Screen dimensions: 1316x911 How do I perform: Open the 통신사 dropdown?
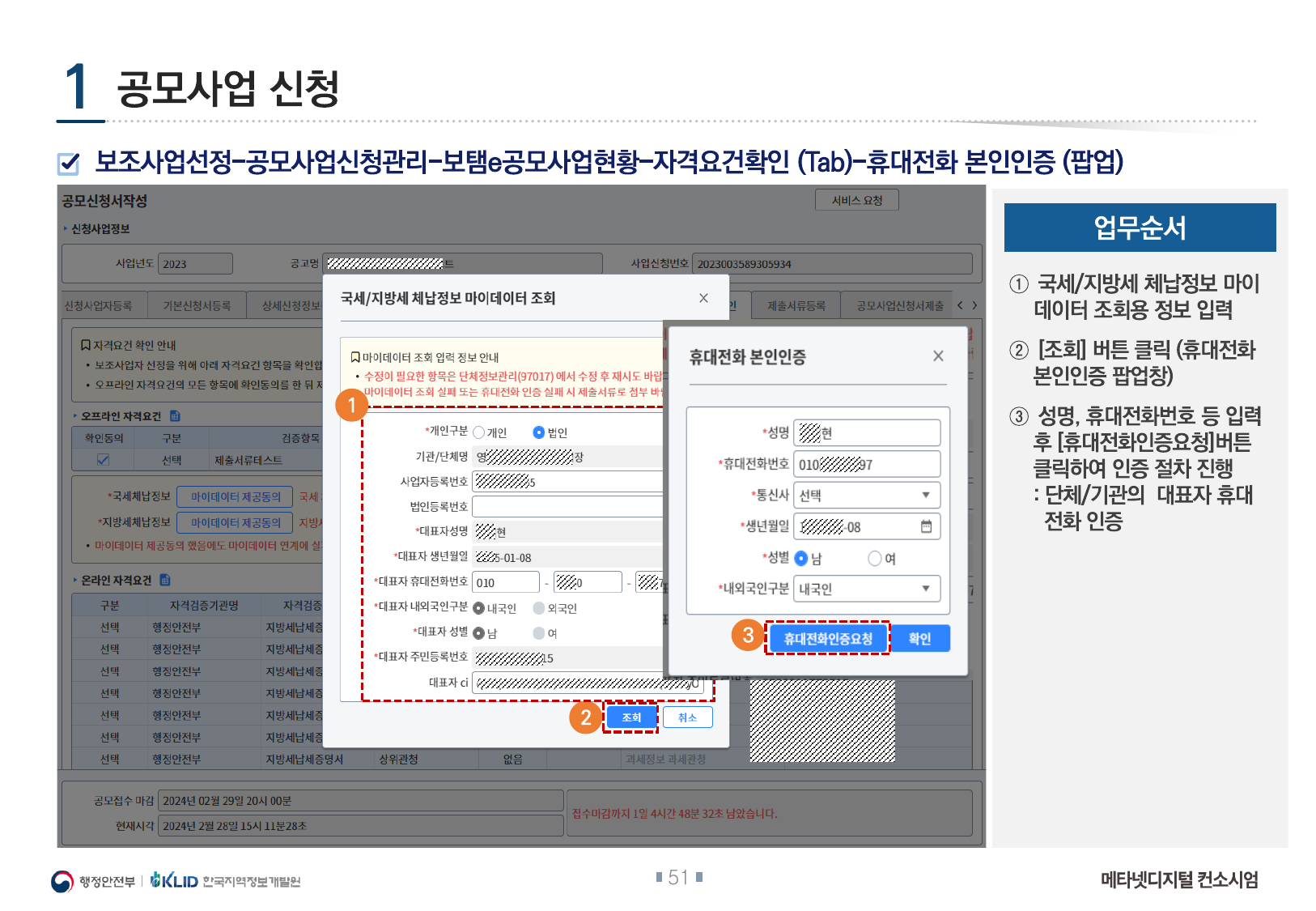(866, 496)
